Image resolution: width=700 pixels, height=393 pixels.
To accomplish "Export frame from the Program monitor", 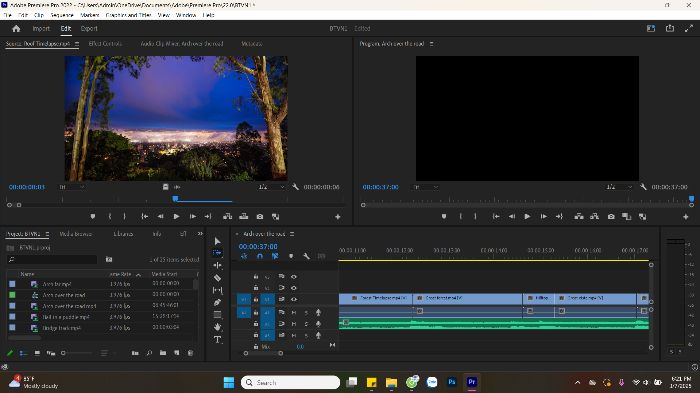I will point(611,217).
